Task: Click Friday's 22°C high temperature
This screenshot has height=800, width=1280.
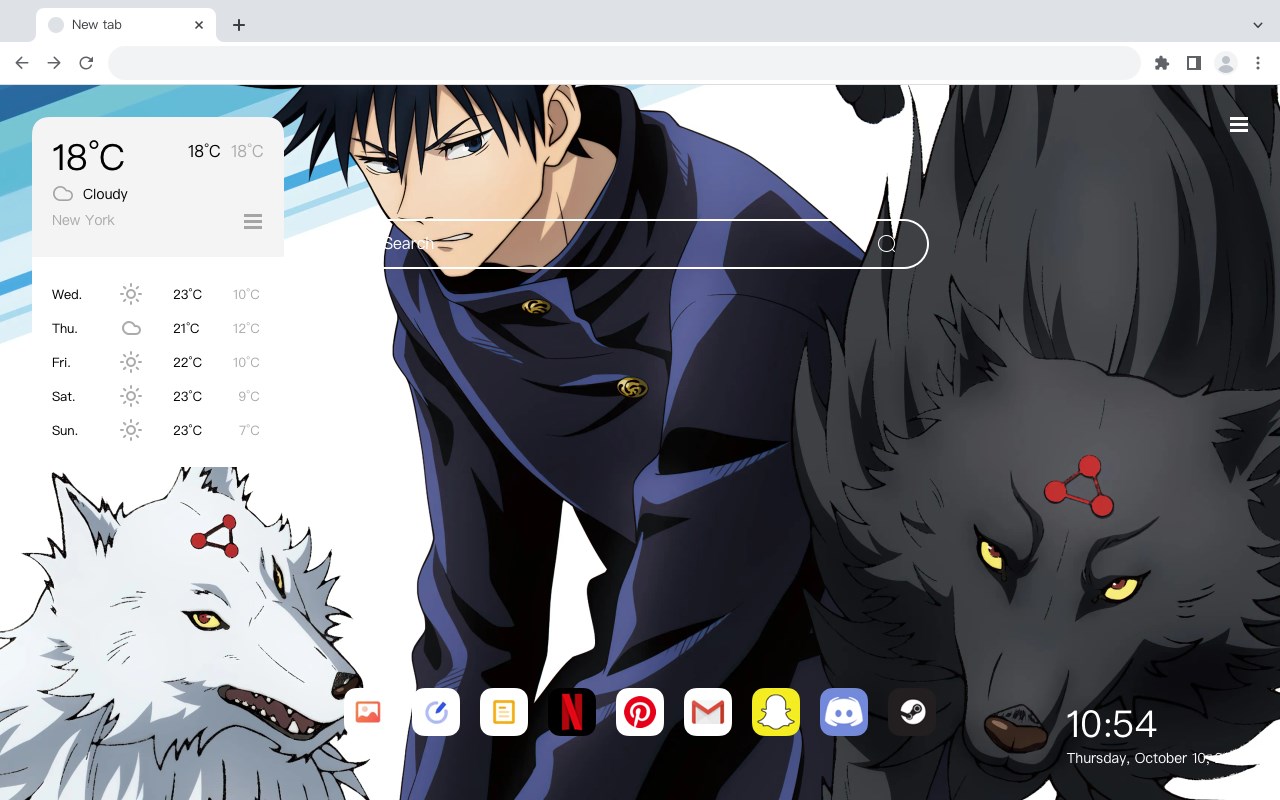Action: 187,362
